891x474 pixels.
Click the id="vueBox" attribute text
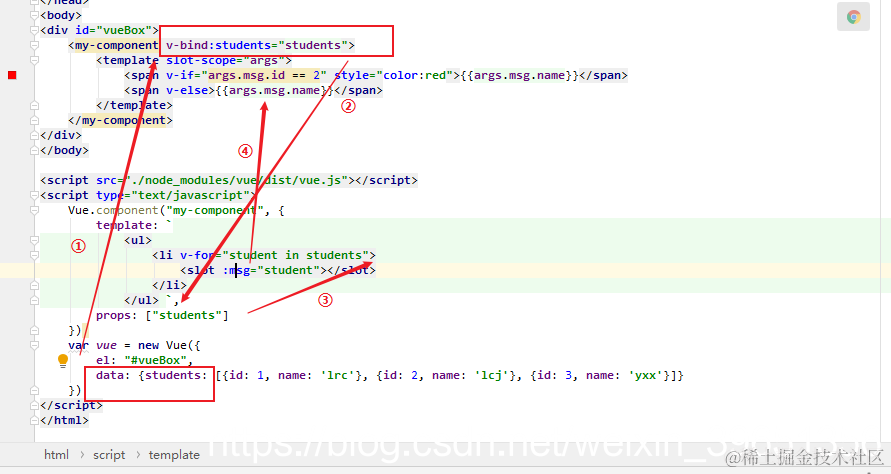[114, 30]
